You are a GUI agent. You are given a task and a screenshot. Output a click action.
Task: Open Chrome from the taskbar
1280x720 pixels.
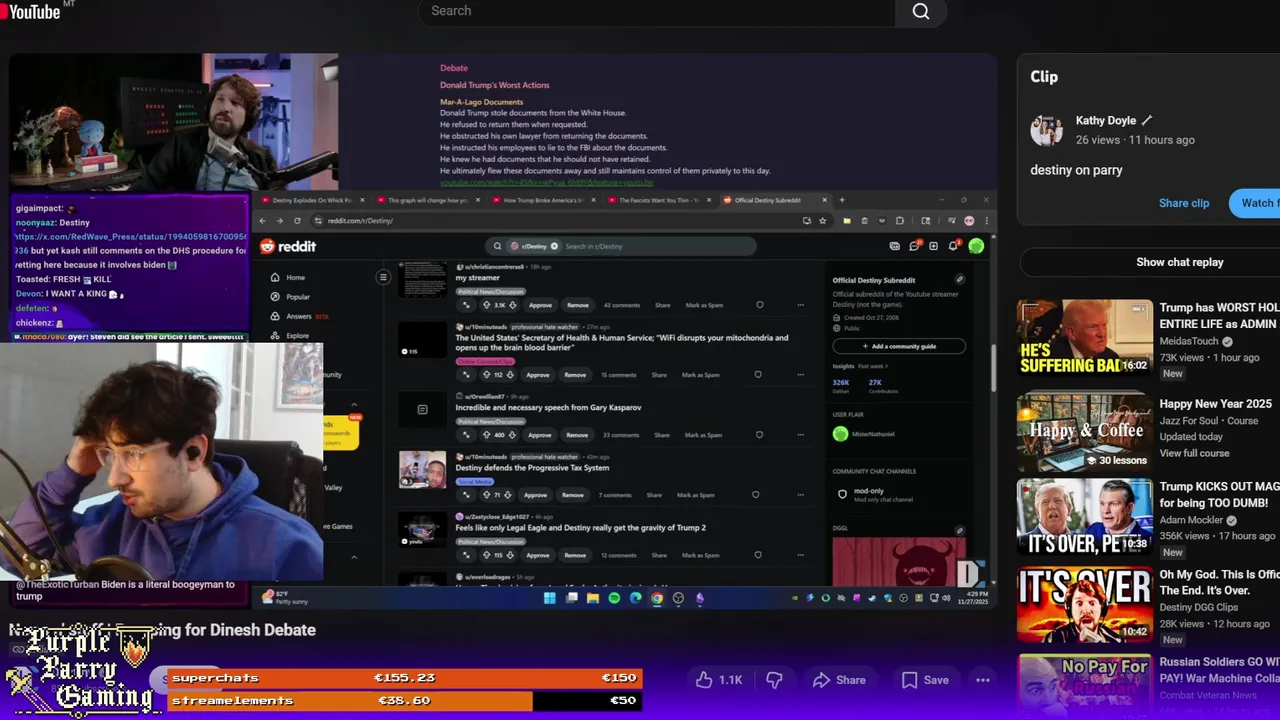click(x=657, y=598)
